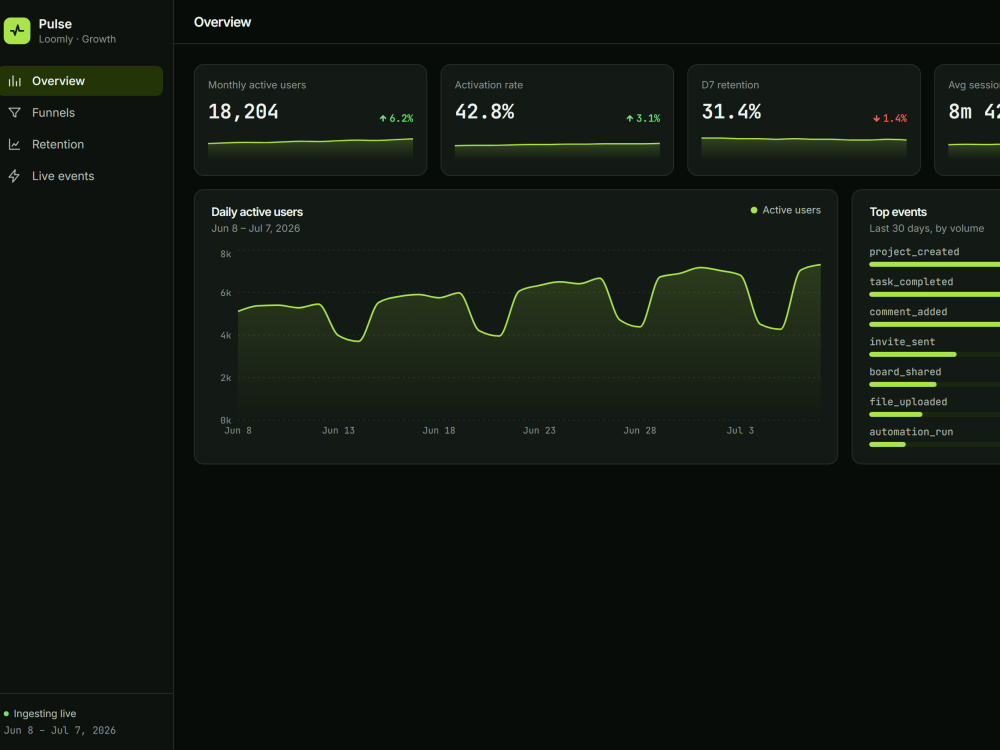Click the Jun 8 – Jul 7, 2026 chart subtitle
This screenshot has width=1000, height=750.
(x=256, y=228)
